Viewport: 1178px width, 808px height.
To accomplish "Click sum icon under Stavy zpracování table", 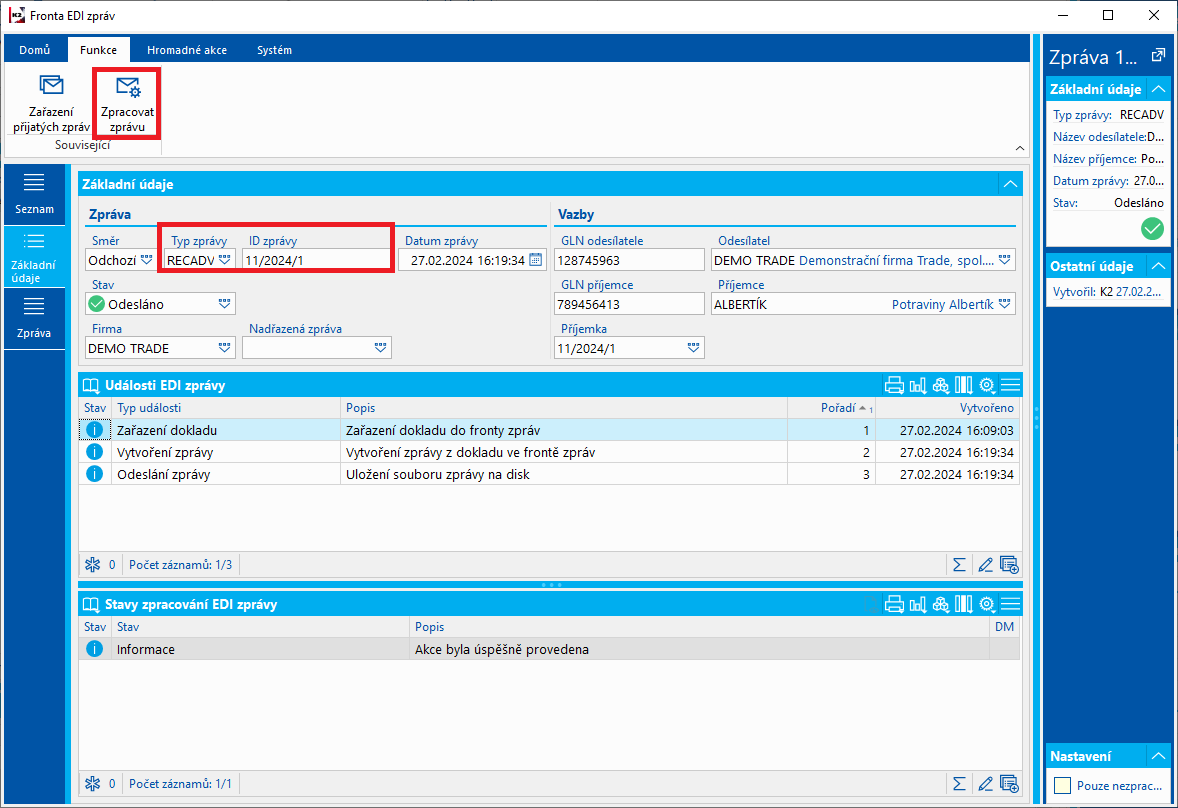I will 959,784.
